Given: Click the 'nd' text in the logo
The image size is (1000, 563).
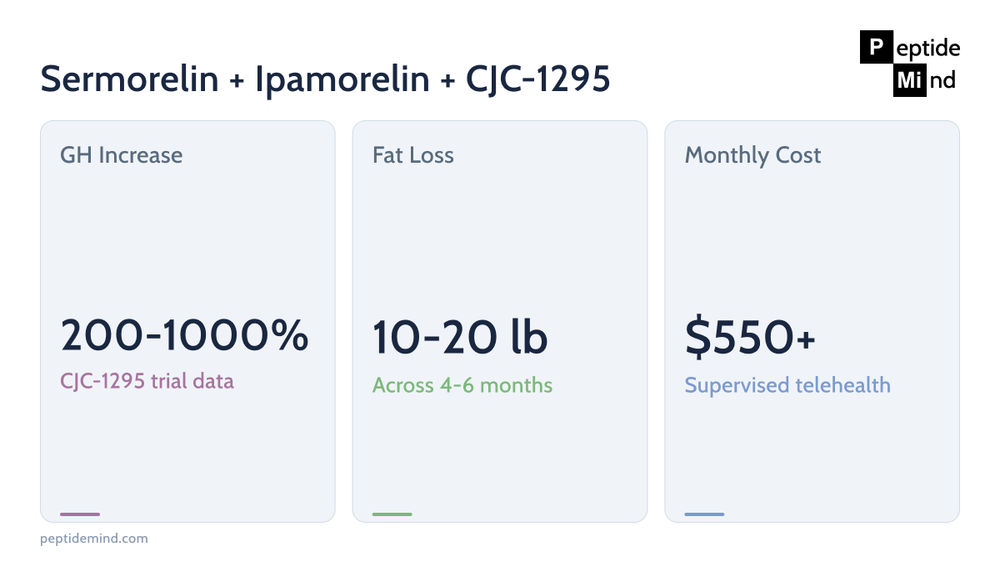Looking at the screenshot, I should click(943, 80).
